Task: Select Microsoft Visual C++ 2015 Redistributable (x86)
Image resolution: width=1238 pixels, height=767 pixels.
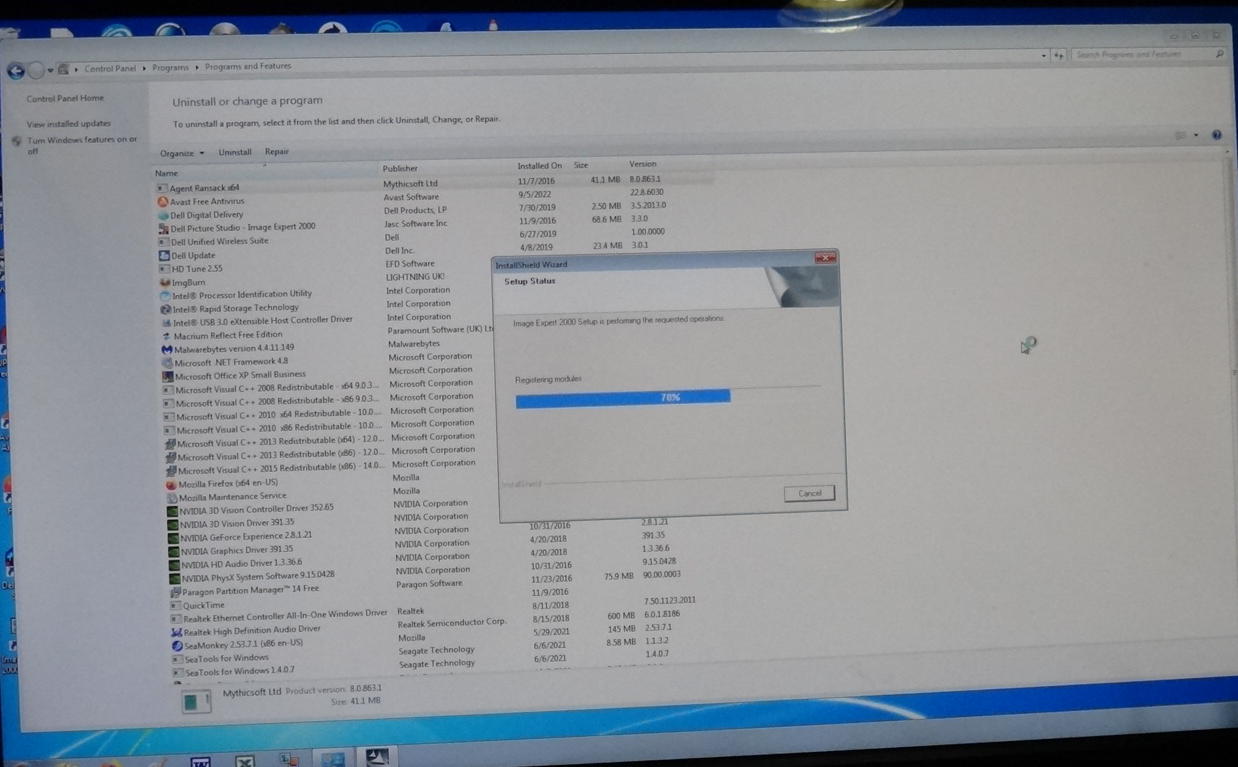Action: [x=280, y=468]
